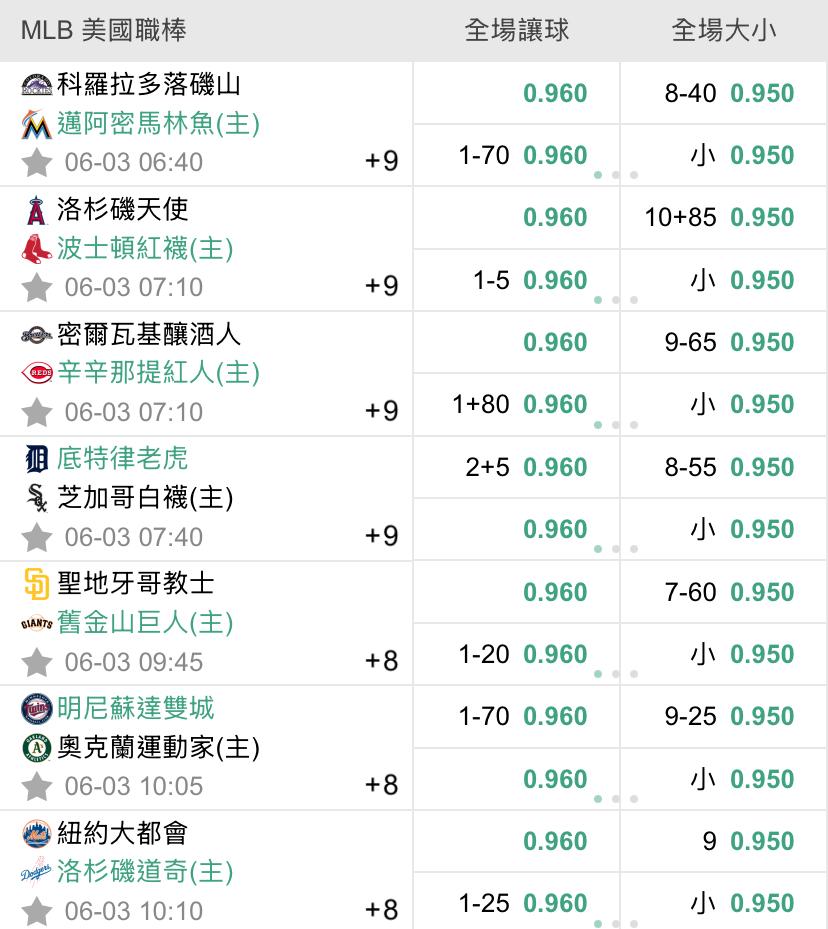Click the Colorado Rockies team logo
Viewport: 828px width, 929px height.
(x=37, y=85)
